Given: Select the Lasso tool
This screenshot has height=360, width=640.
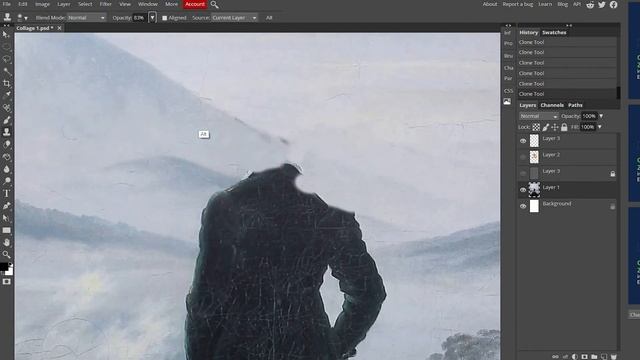Looking at the screenshot, I should [6, 59].
